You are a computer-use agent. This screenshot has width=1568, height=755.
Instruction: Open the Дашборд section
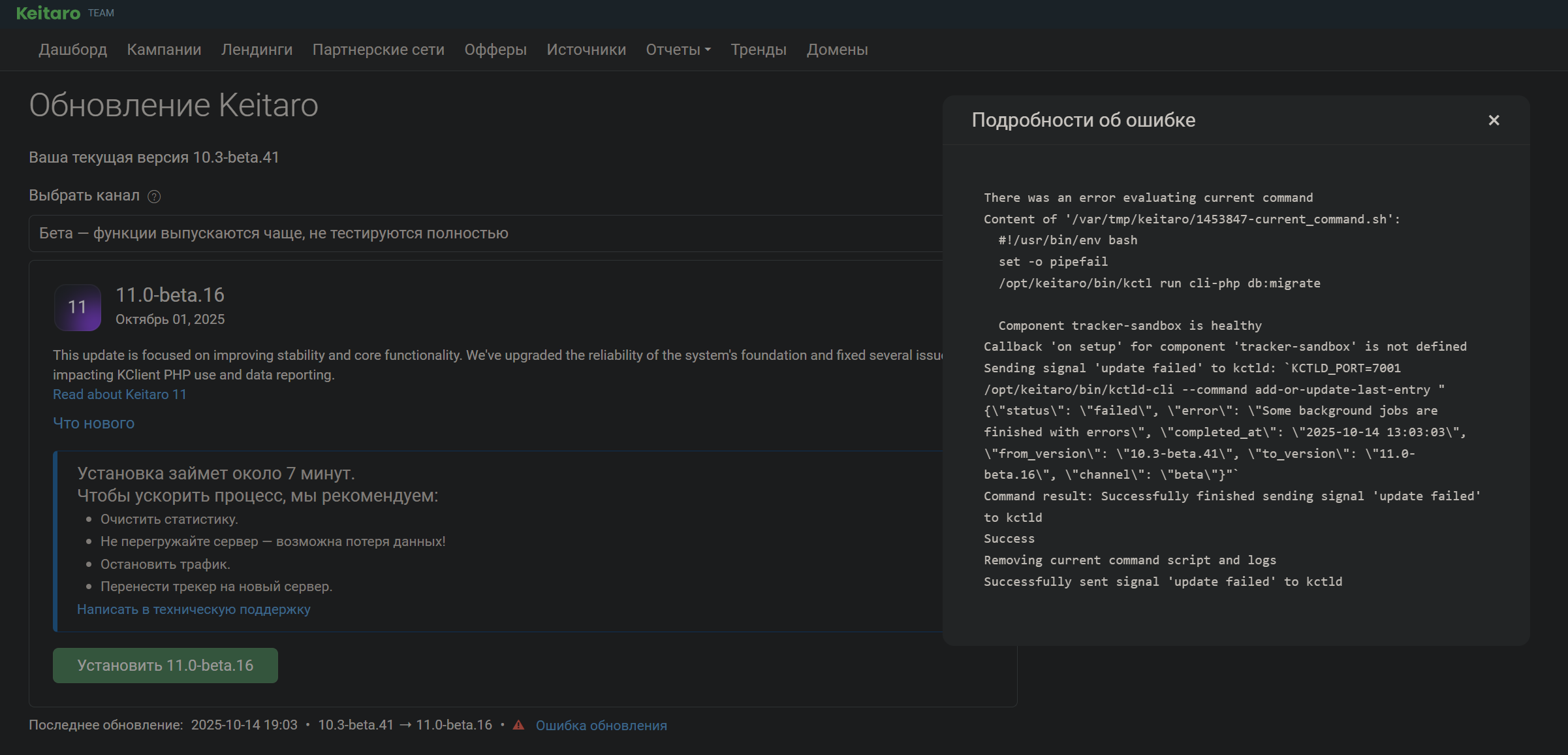[72, 50]
